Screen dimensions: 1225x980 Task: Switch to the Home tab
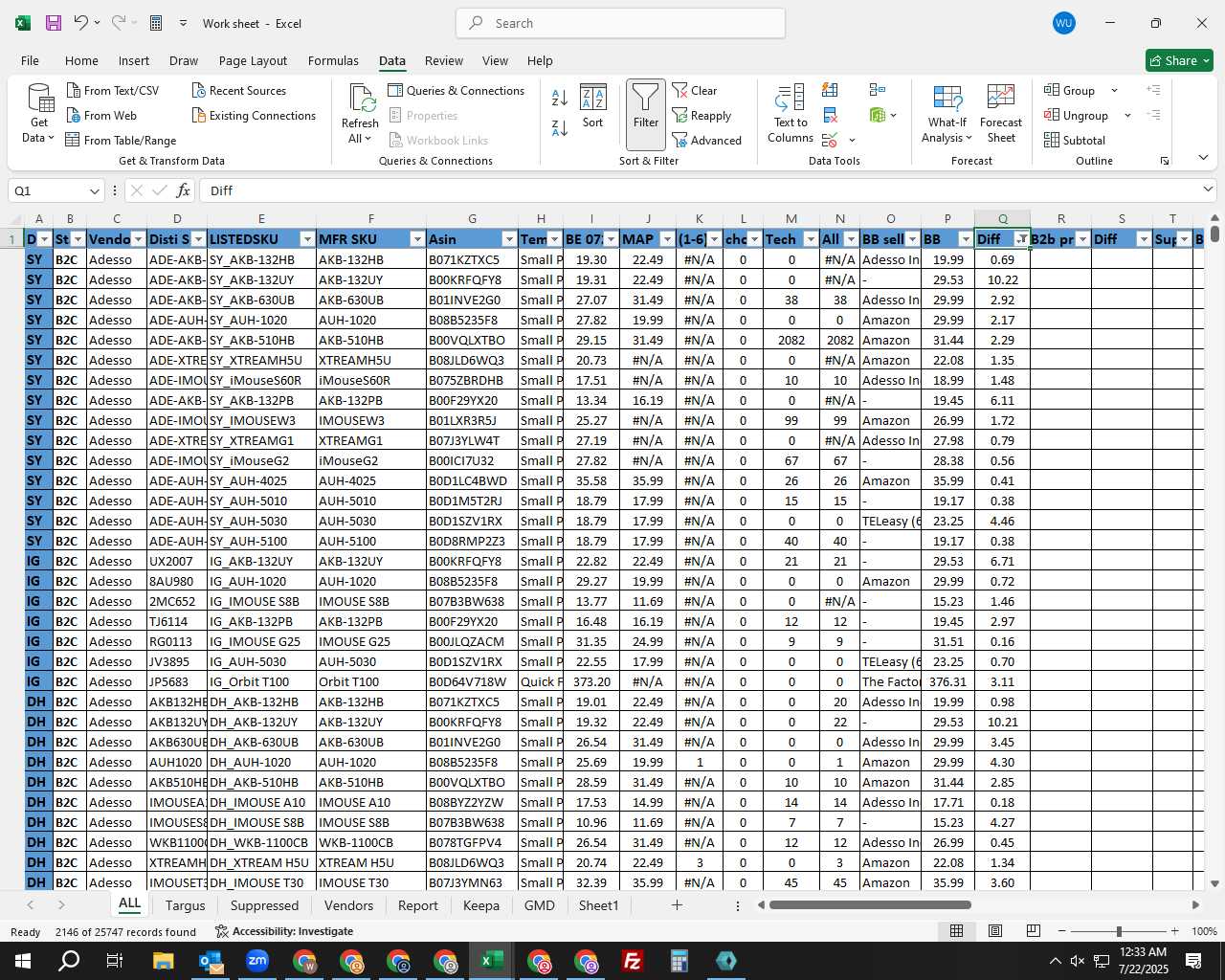[81, 60]
